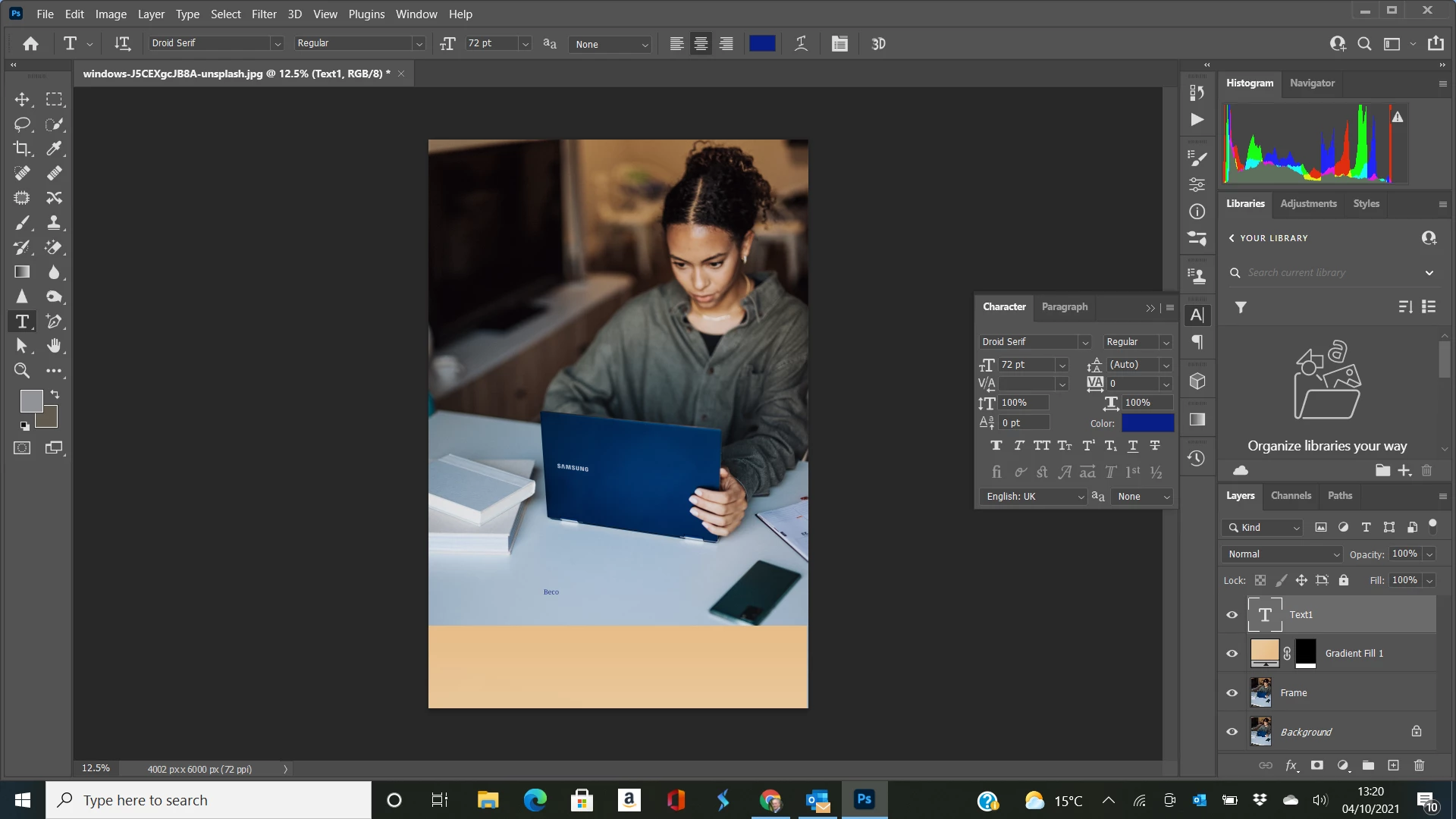
Task: Hide the Gradient Fill 1 layer
Action: click(x=1232, y=654)
